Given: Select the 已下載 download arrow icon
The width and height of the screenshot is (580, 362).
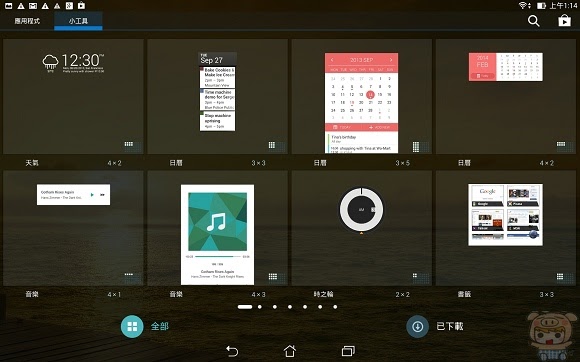Looking at the screenshot, I should (x=418, y=327).
